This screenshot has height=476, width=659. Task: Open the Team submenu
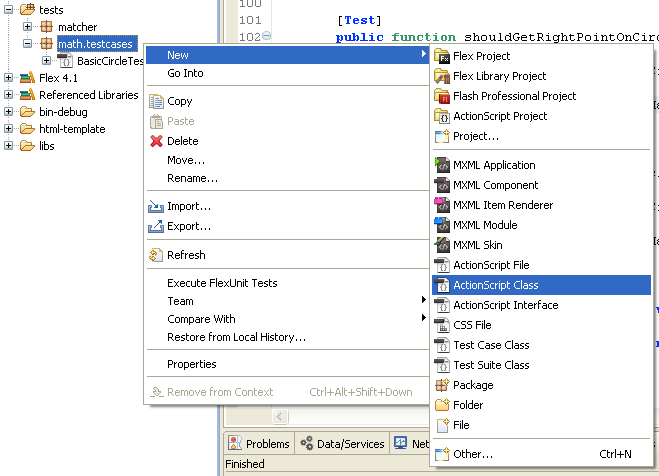pyautogui.click(x=181, y=301)
